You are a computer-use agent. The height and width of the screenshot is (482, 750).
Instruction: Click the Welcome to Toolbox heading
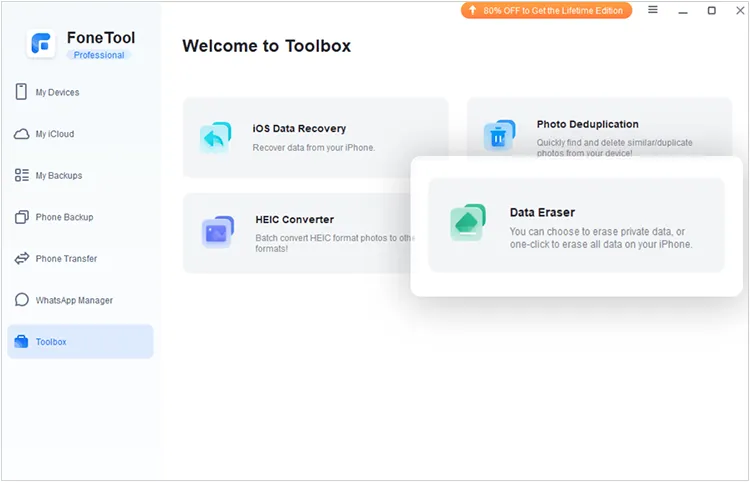tap(266, 46)
